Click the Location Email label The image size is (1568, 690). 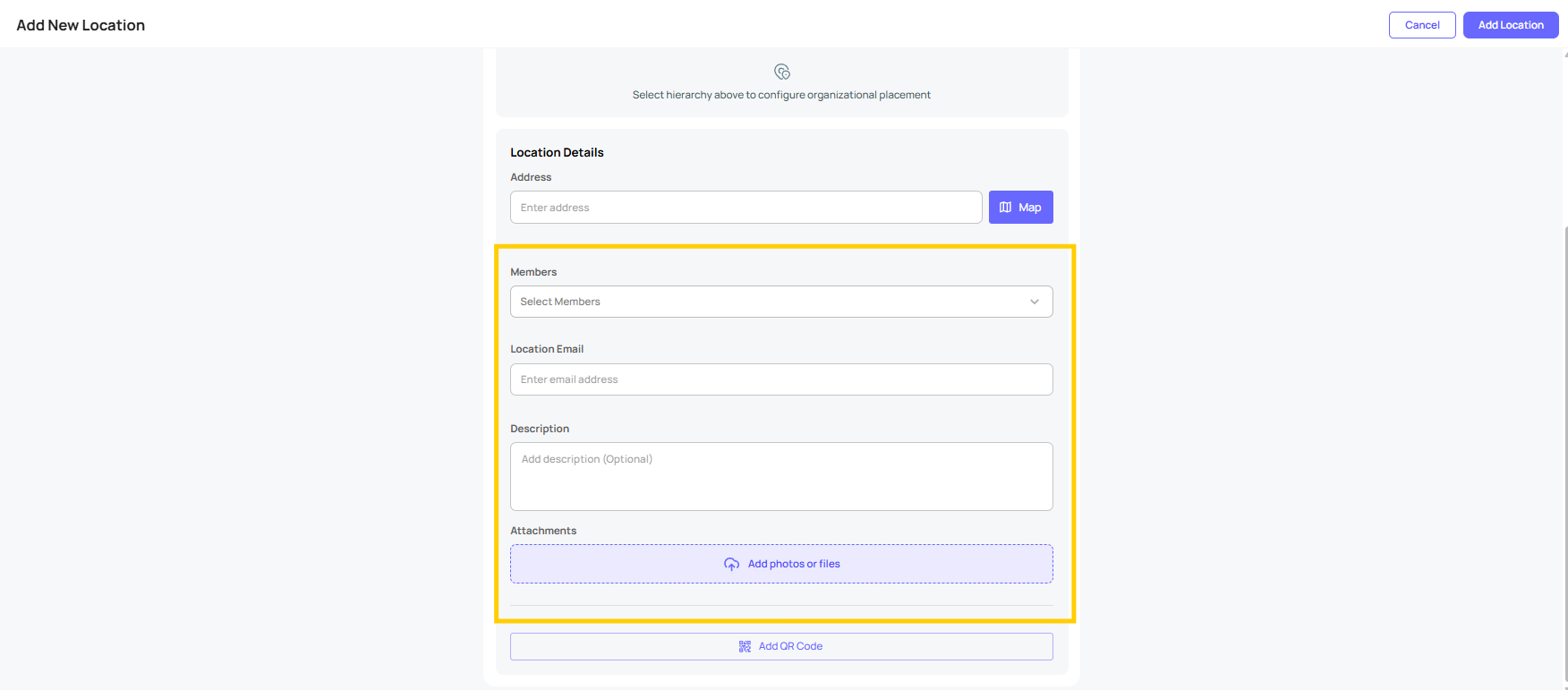tap(547, 349)
